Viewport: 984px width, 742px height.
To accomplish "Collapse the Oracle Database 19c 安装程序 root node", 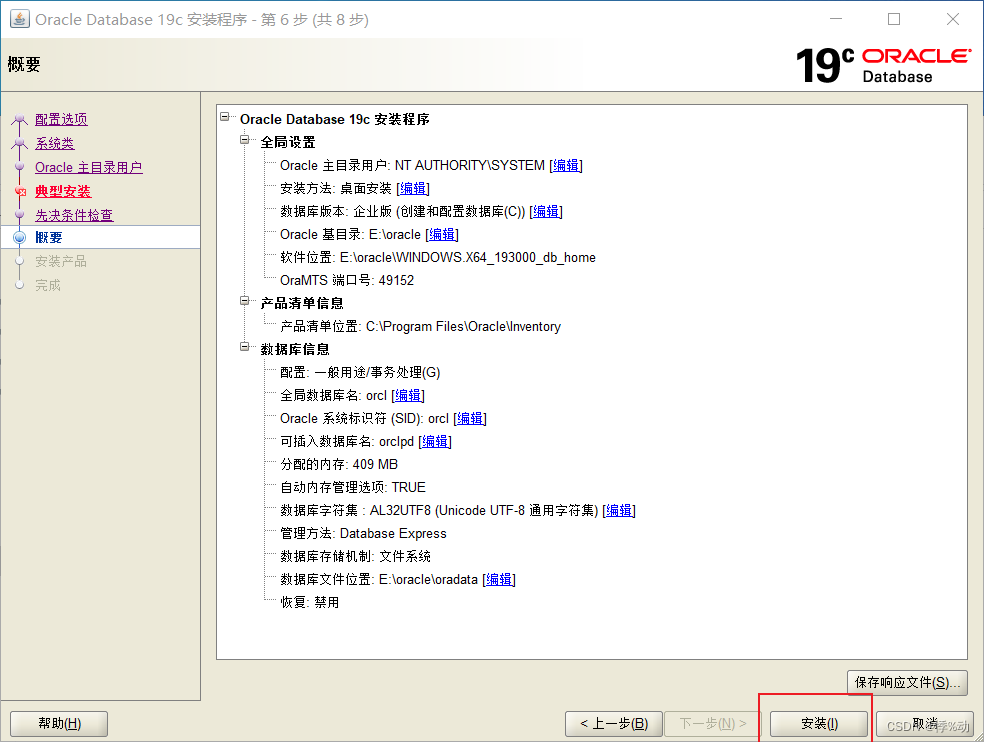I will [225, 117].
